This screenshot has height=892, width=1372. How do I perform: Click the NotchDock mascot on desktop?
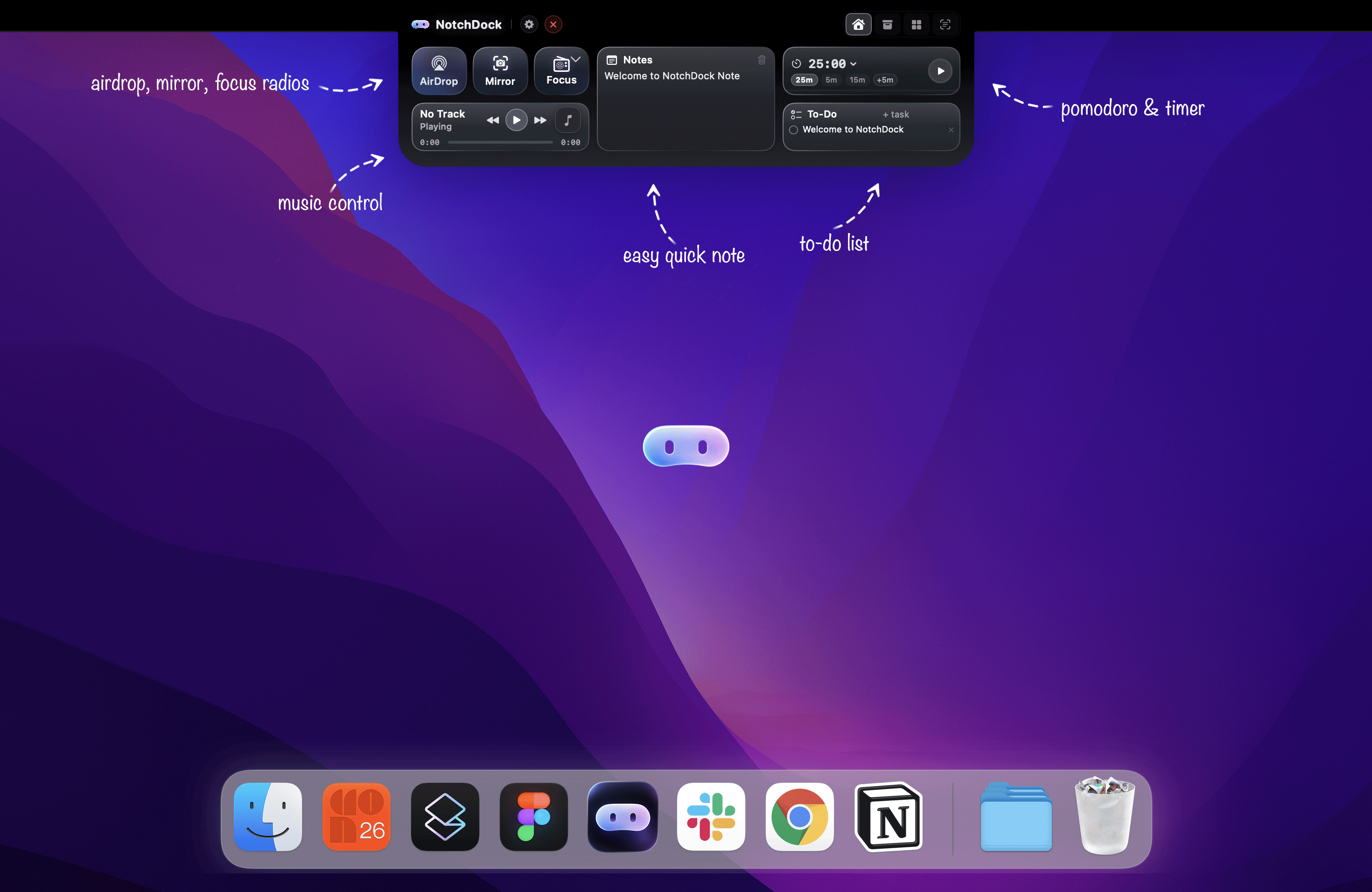pyautogui.click(x=686, y=446)
